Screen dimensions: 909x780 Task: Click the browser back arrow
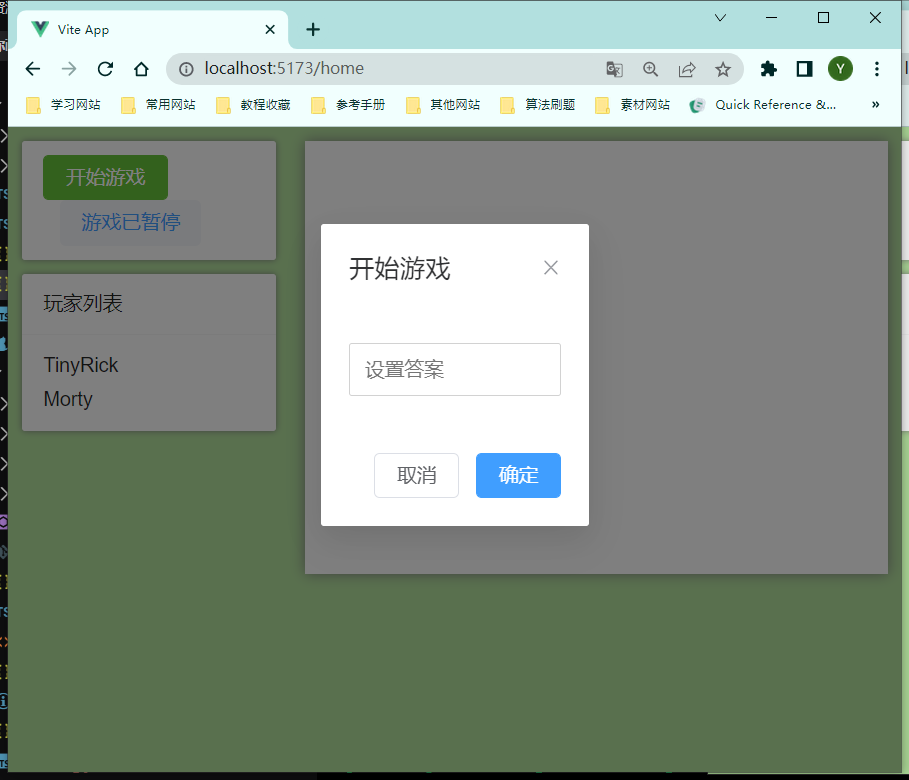point(33,69)
